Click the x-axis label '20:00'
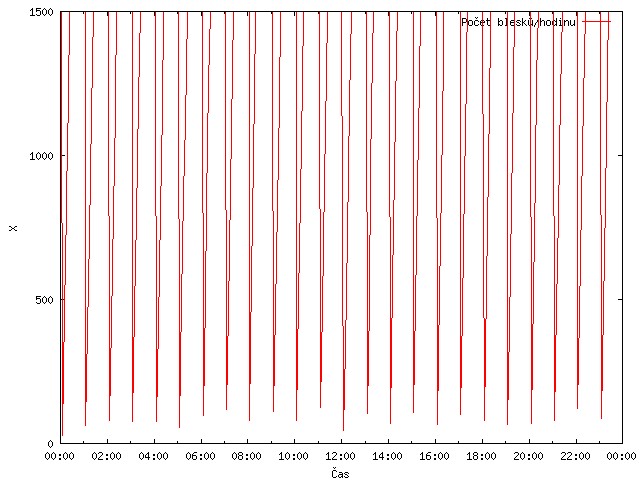This screenshot has height=480, width=640. click(x=529, y=456)
